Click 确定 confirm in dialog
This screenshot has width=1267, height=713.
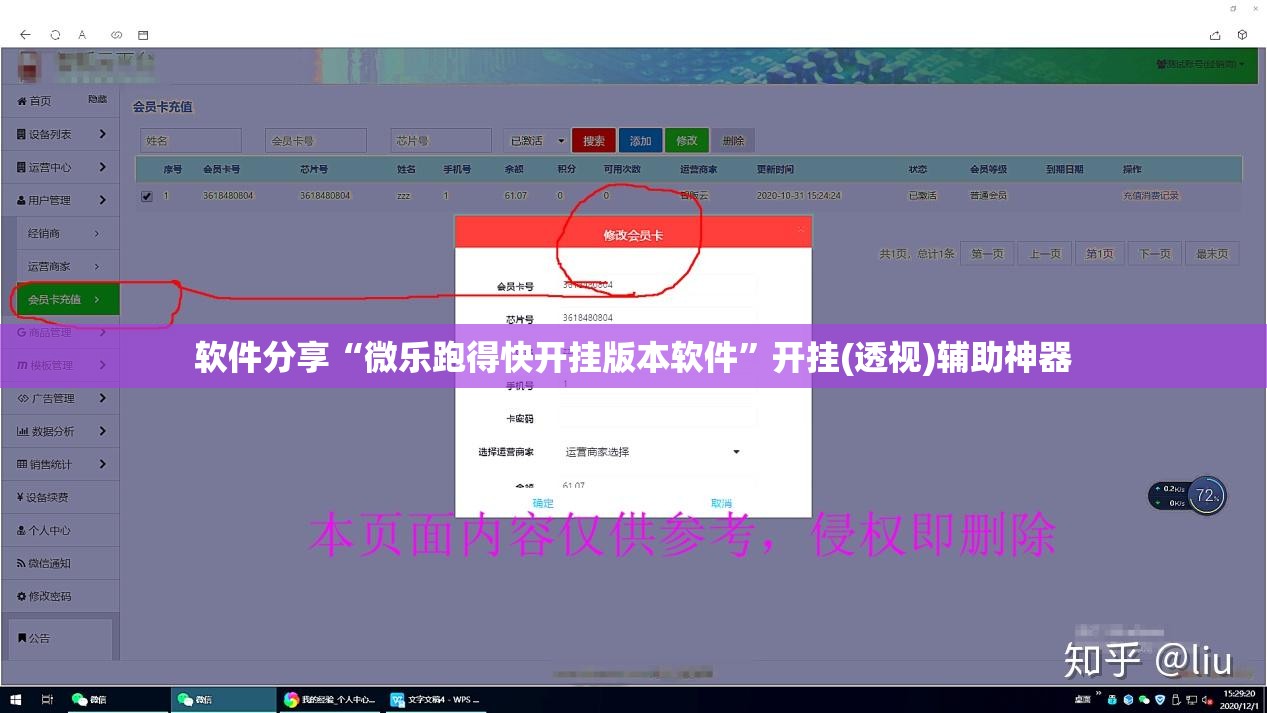[543, 503]
